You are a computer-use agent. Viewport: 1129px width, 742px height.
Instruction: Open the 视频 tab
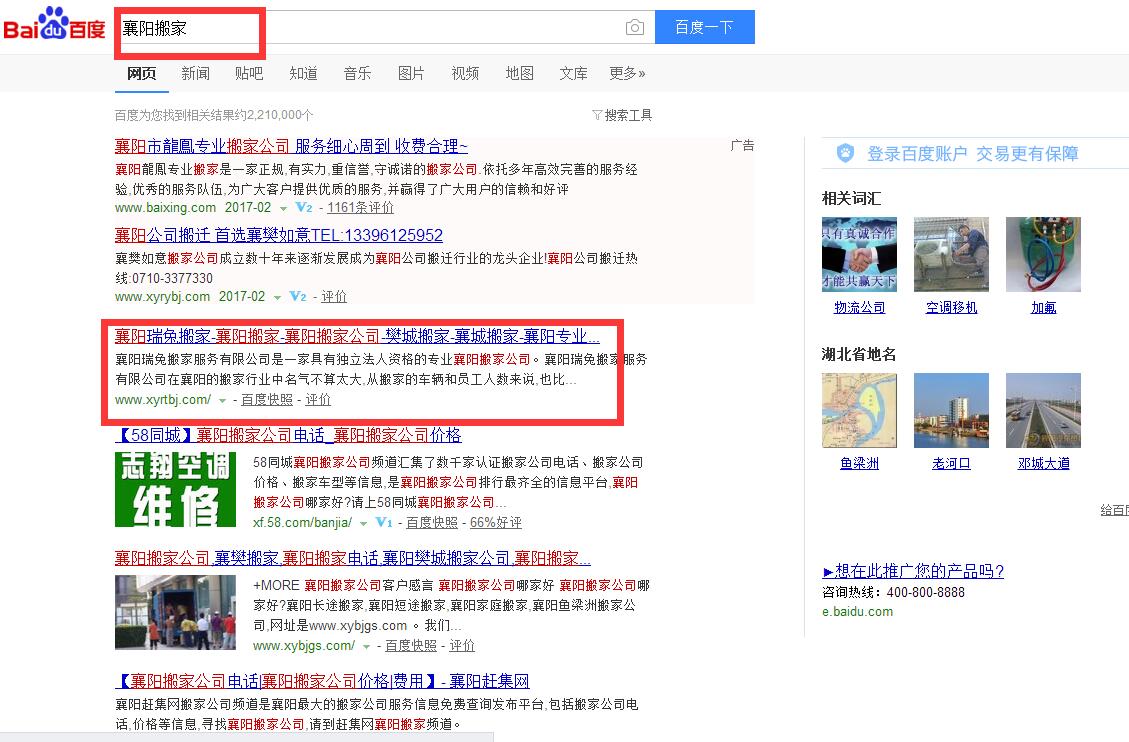tap(465, 73)
